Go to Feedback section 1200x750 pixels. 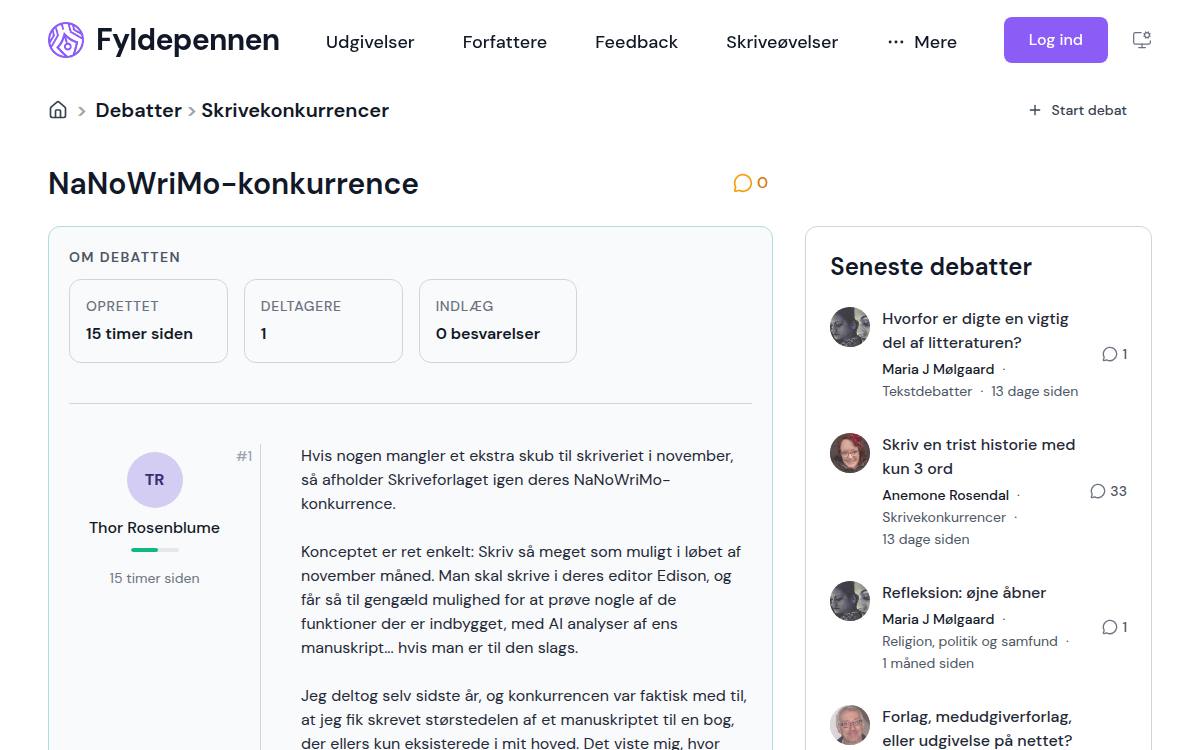pos(636,42)
